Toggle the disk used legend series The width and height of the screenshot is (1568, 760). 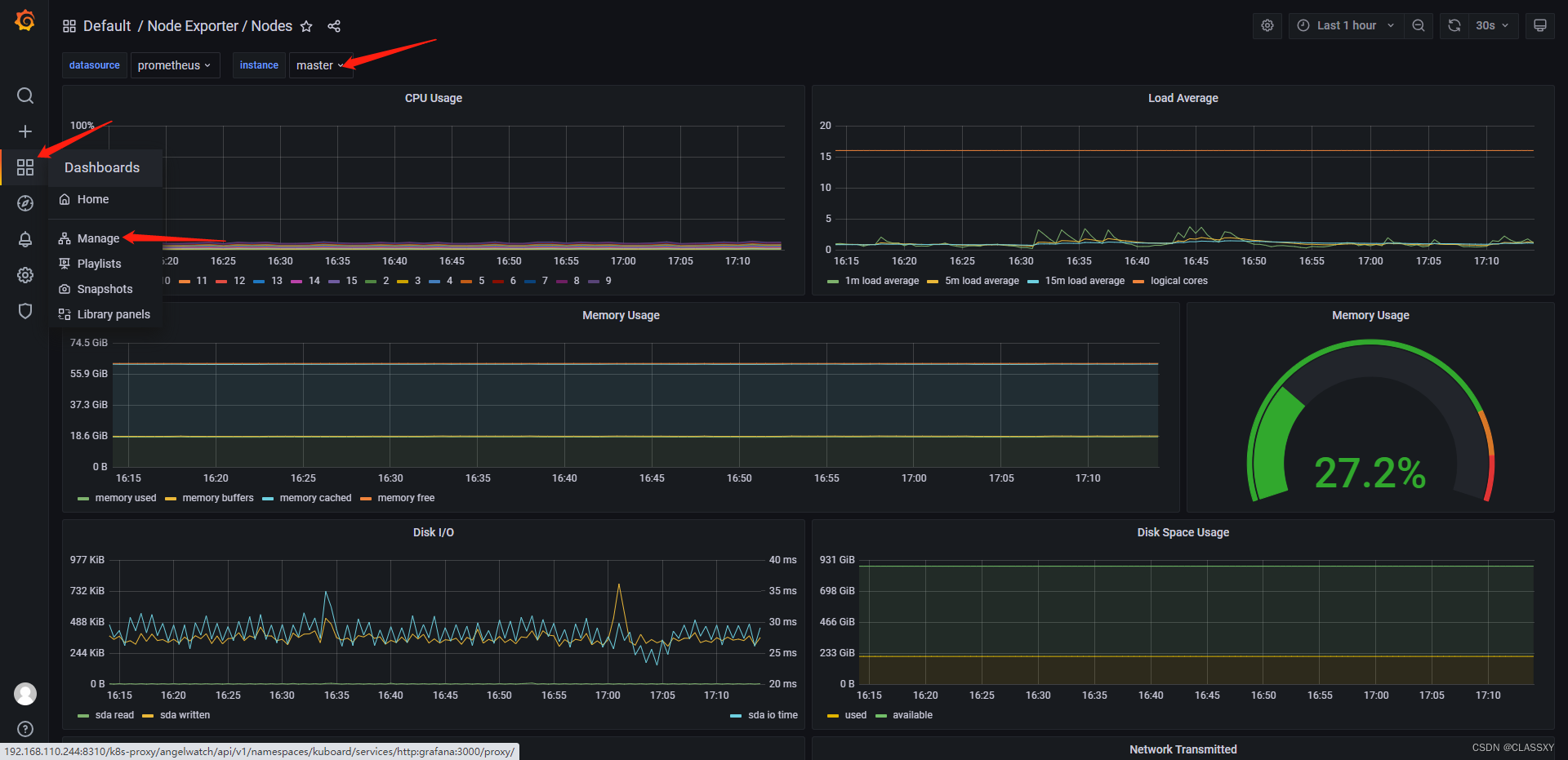point(855,715)
